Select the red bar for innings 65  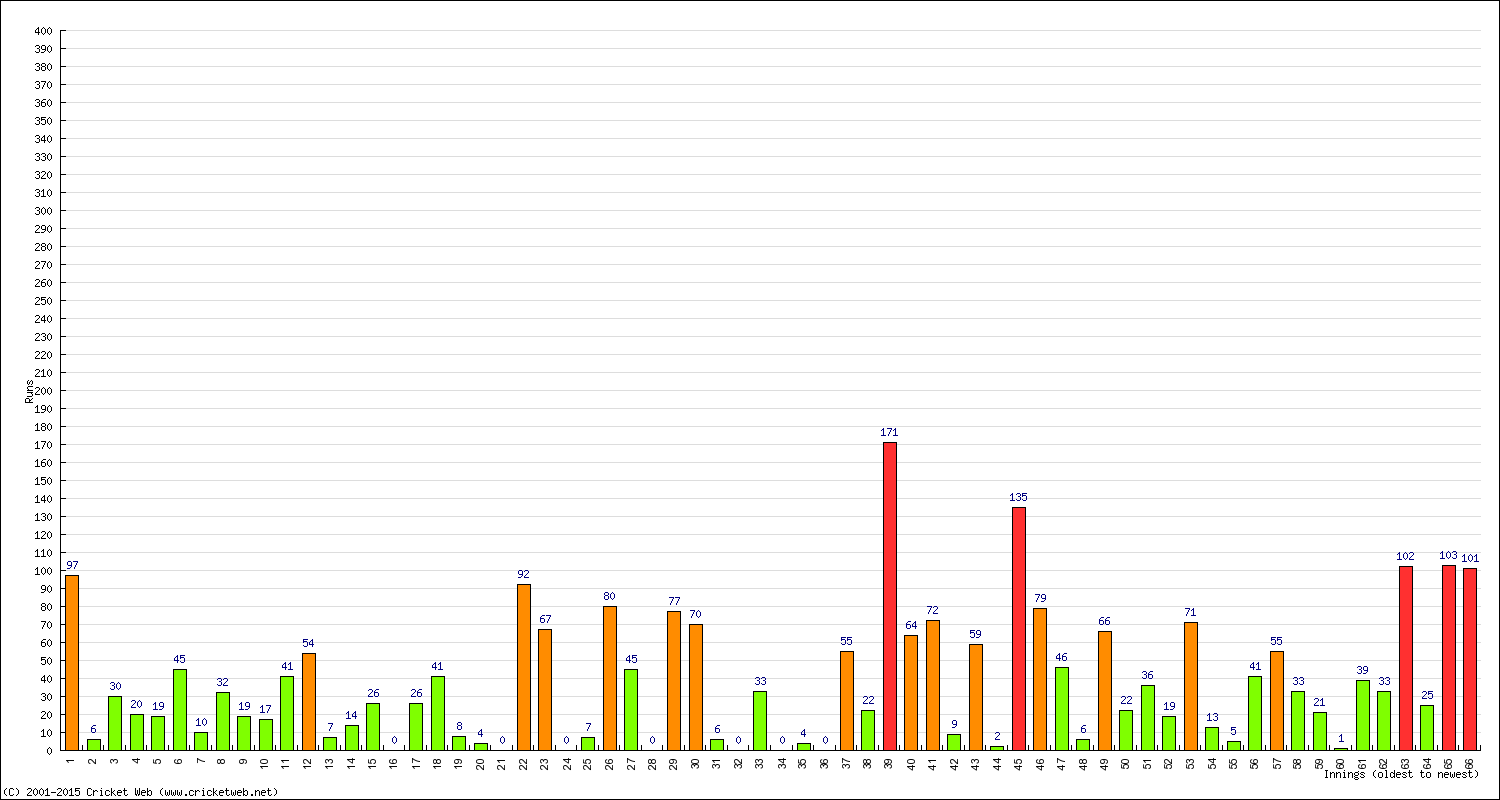1448,657
